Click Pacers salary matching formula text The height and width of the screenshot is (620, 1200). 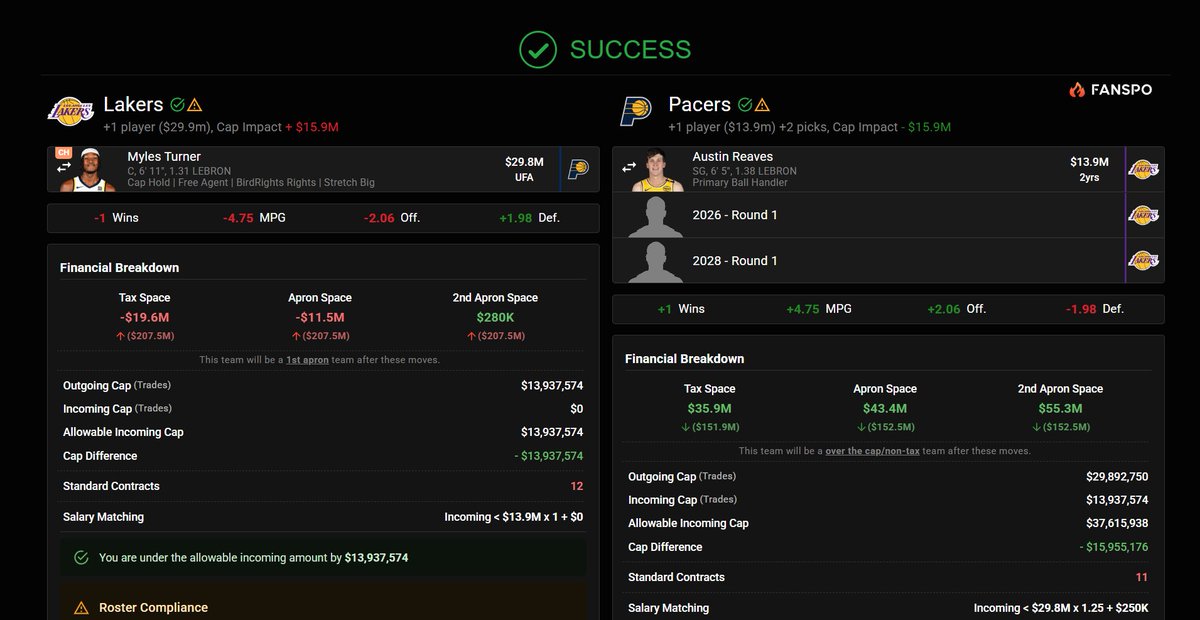point(1061,608)
